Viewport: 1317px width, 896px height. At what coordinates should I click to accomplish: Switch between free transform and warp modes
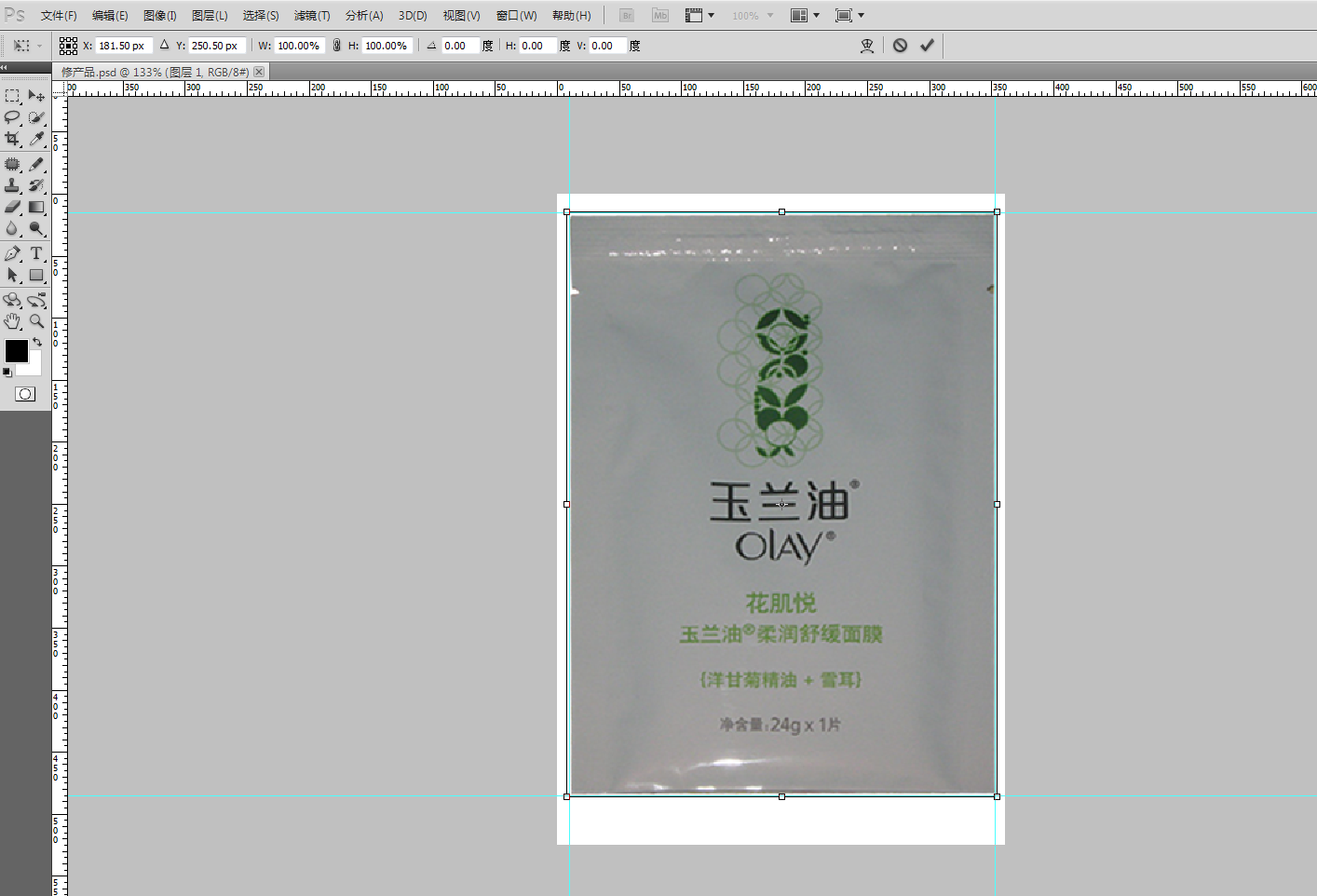pos(867,46)
